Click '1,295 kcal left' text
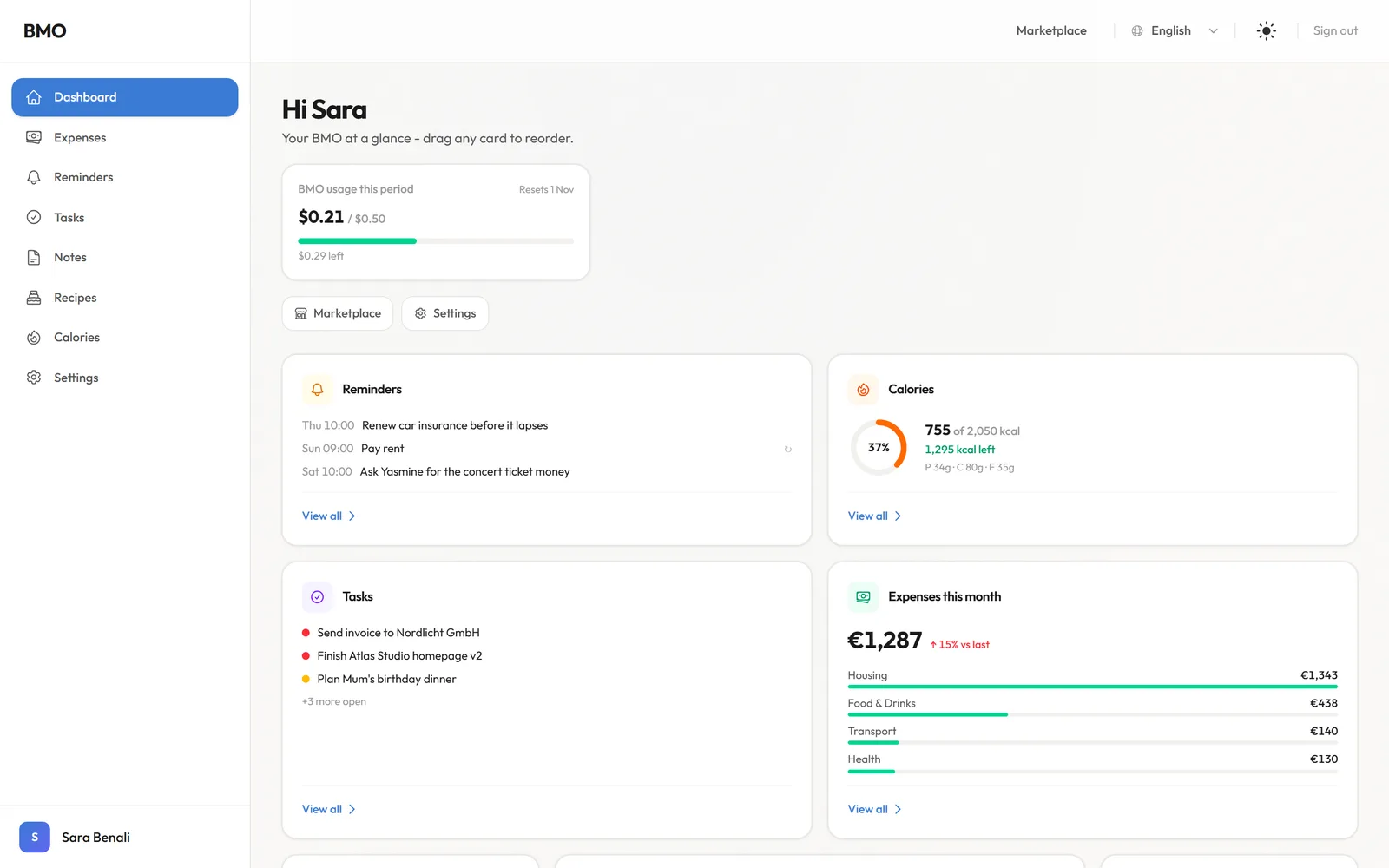Screen dimensions: 1389x868 [960, 450]
